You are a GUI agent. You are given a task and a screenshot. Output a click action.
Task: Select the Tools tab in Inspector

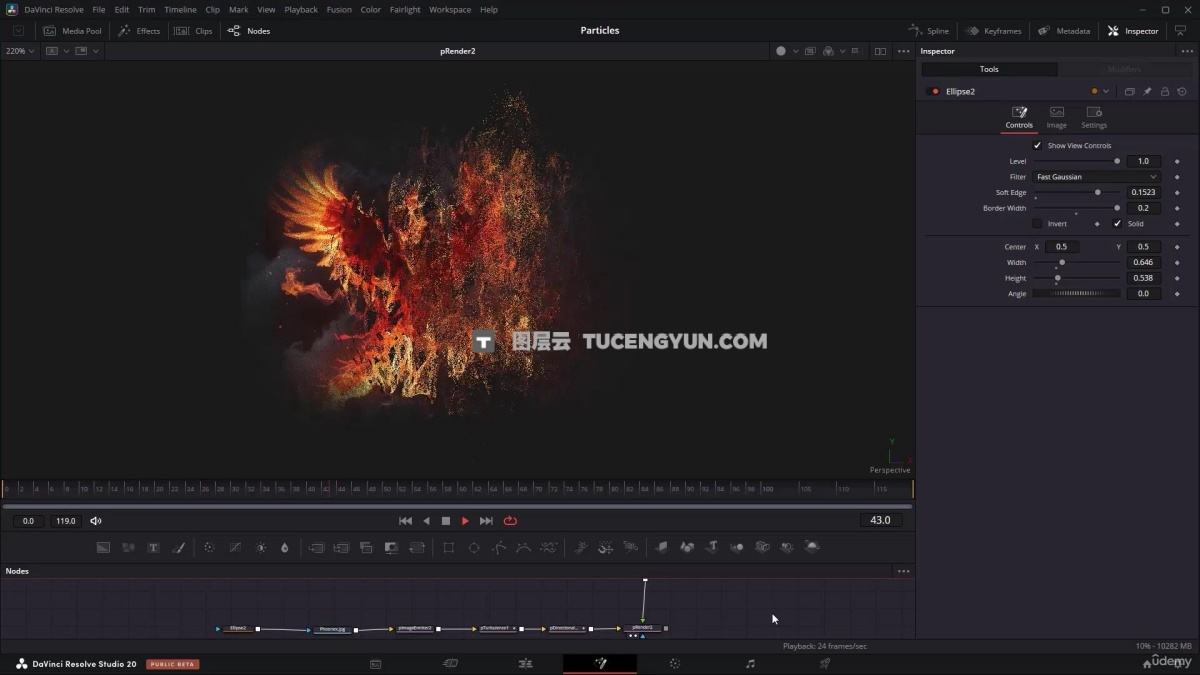(989, 69)
